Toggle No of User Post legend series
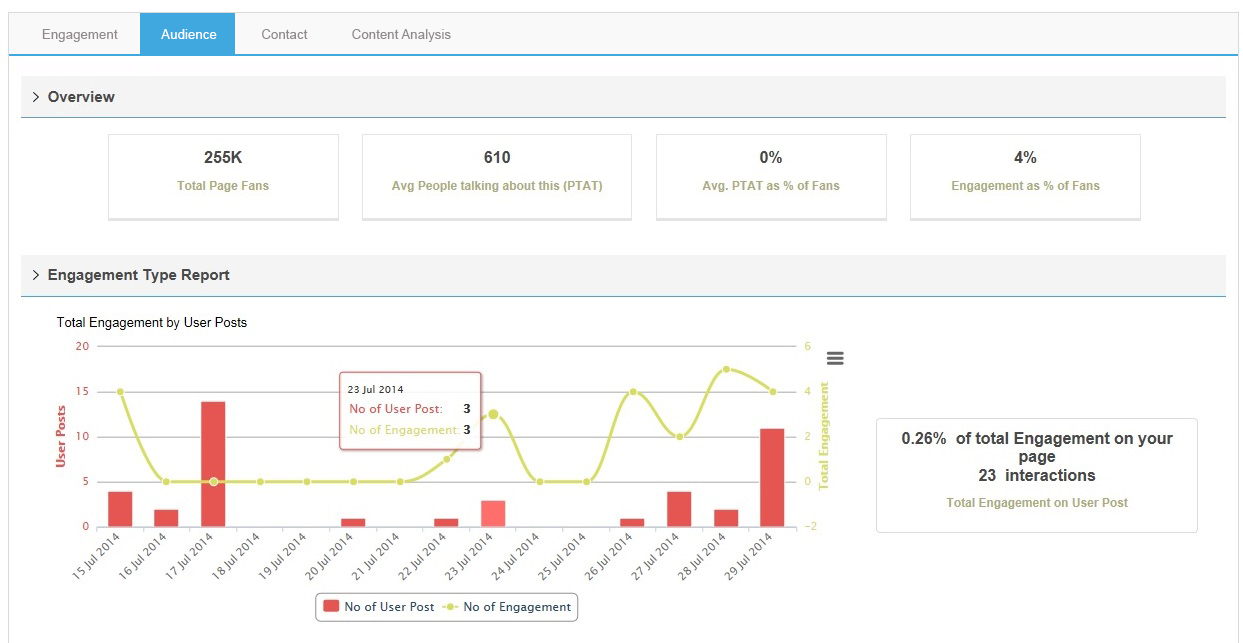 (x=379, y=607)
